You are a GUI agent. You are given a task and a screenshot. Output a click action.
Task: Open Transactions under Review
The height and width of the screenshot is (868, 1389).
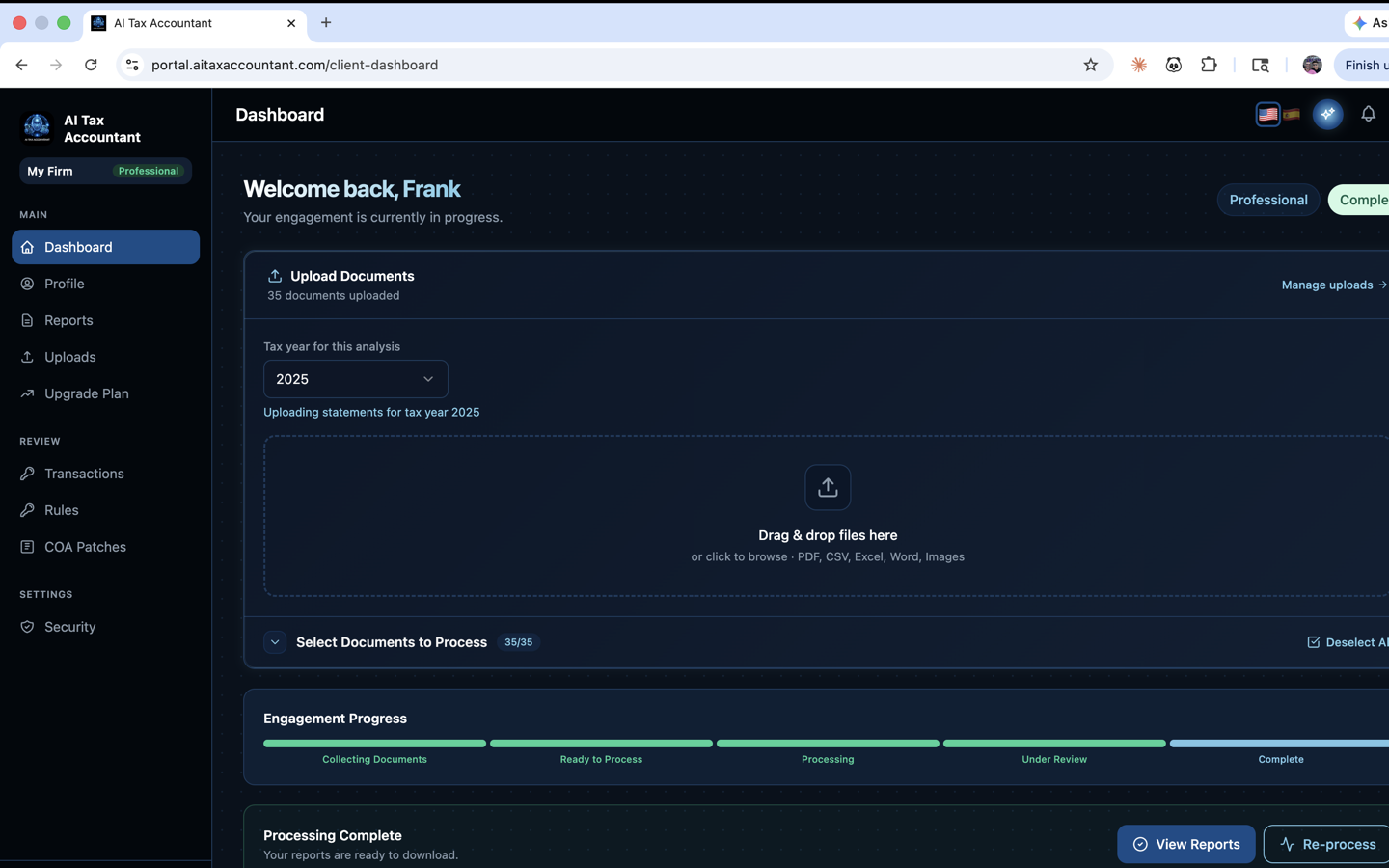(x=105, y=474)
